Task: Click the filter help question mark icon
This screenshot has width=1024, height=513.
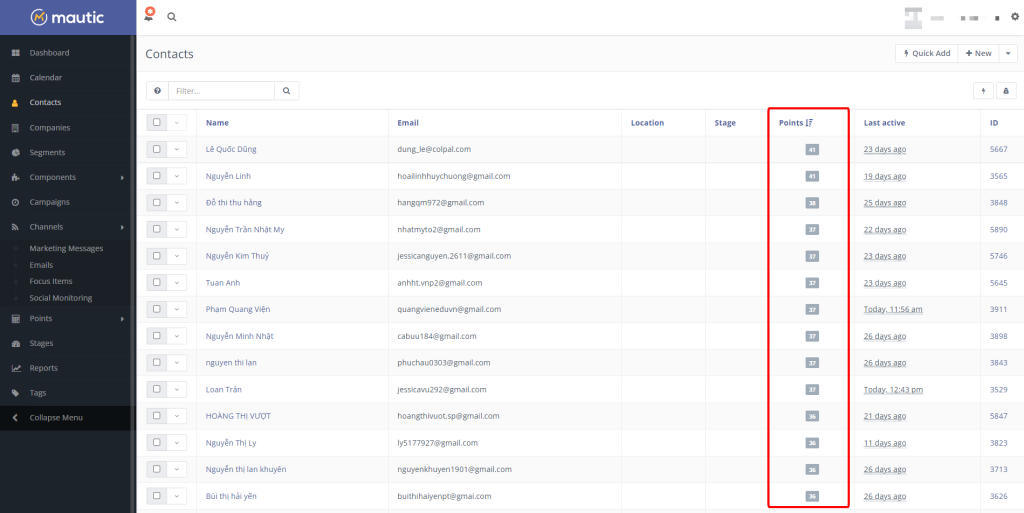Action: point(157,91)
